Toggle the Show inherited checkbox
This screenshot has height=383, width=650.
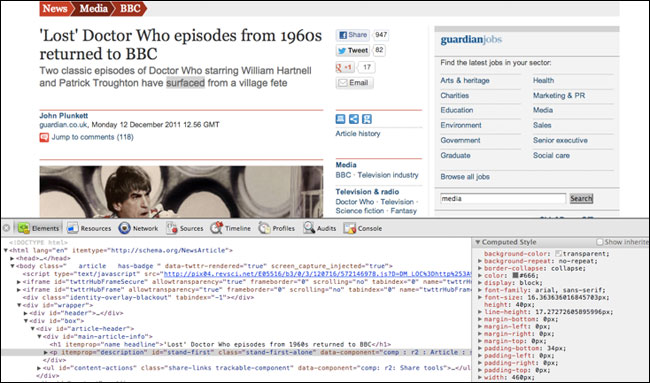coord(599,242)
